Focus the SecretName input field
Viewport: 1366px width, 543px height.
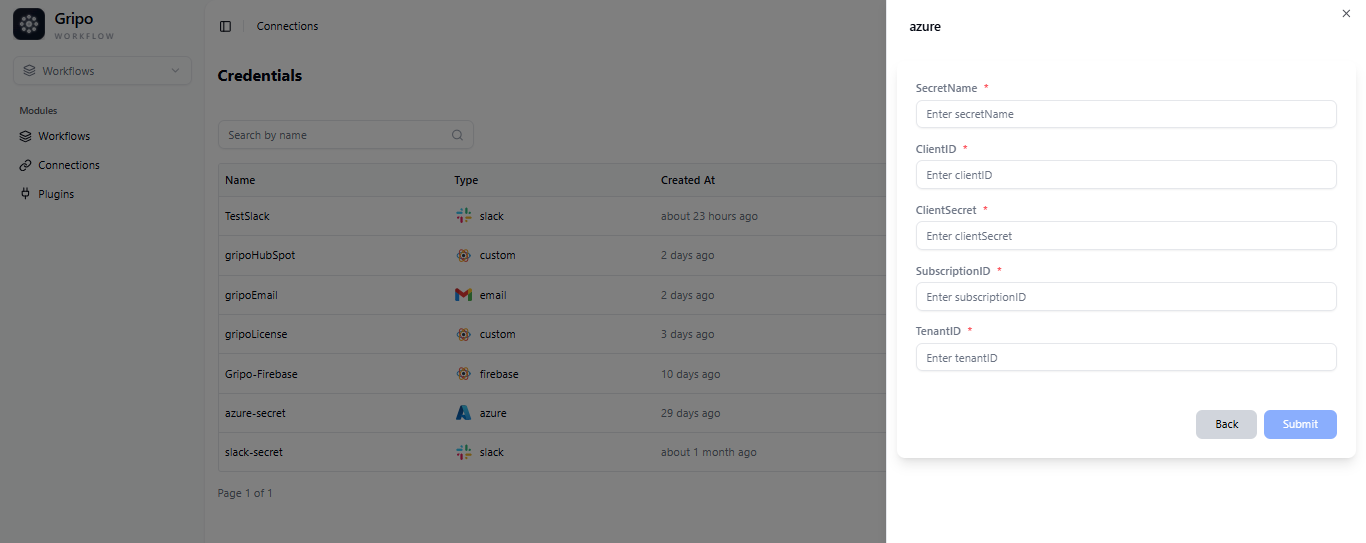tap(1125, 114)
